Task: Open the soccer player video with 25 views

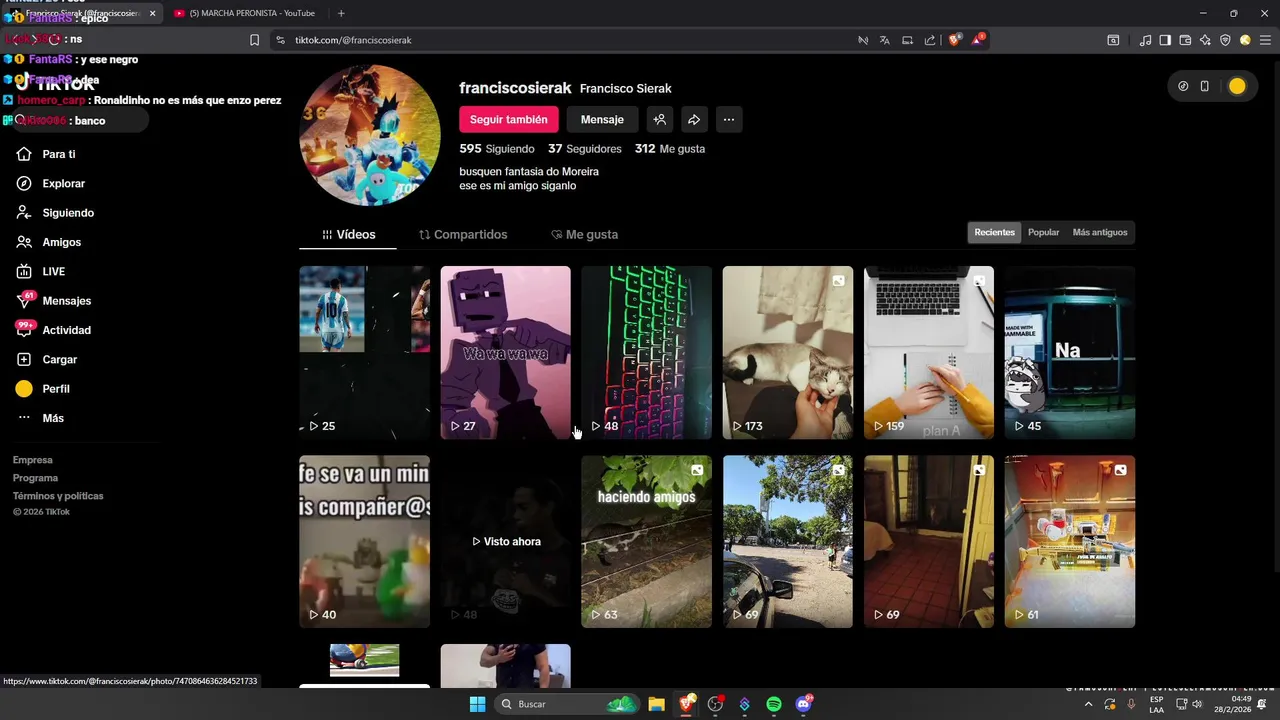Action: pos(364,352)
